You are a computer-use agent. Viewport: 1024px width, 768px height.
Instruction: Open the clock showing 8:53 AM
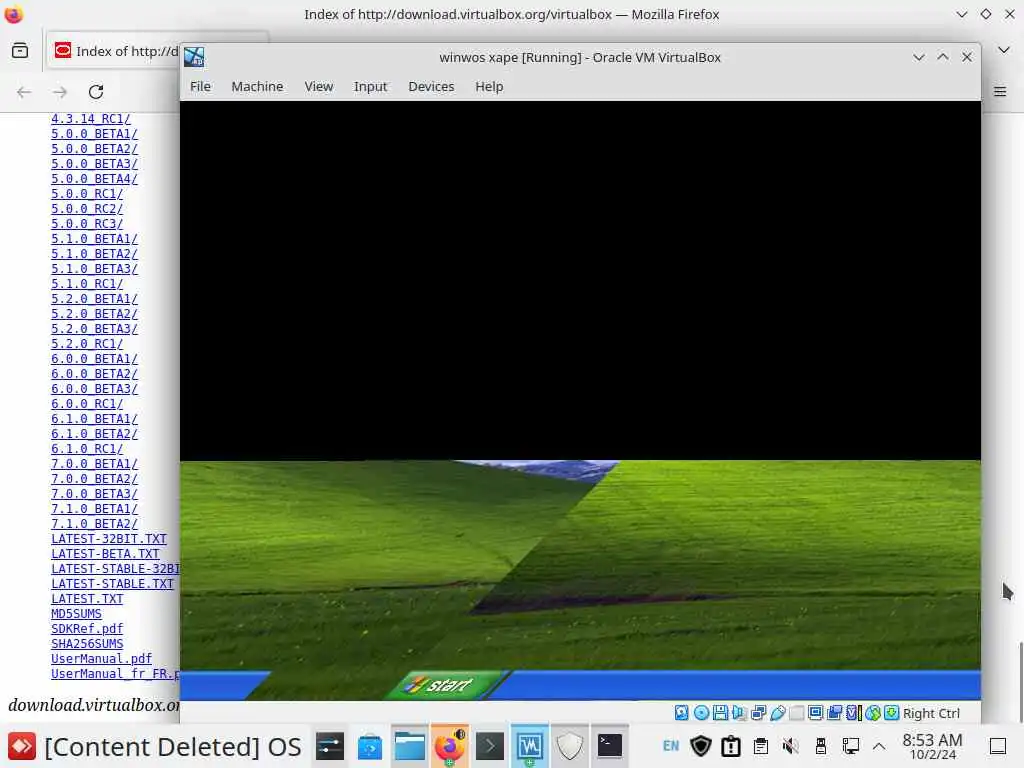(x=933, y=746)
